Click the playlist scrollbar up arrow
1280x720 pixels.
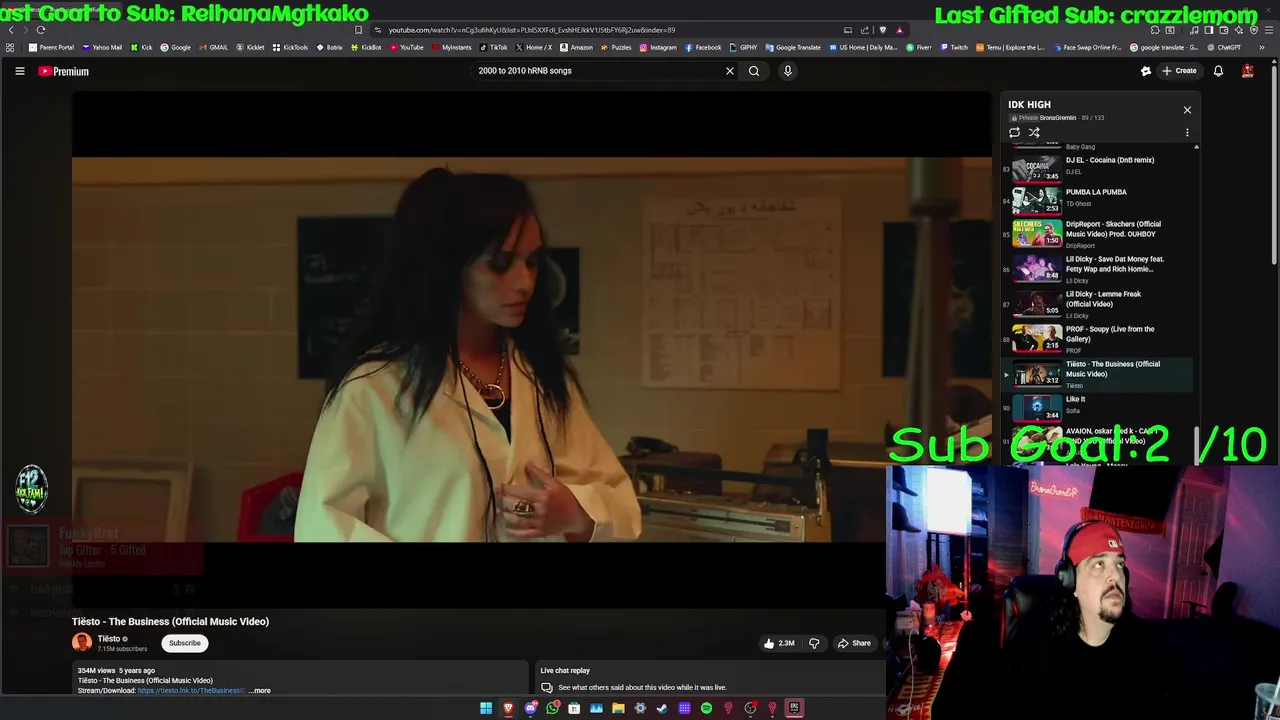pos(1196,147)
